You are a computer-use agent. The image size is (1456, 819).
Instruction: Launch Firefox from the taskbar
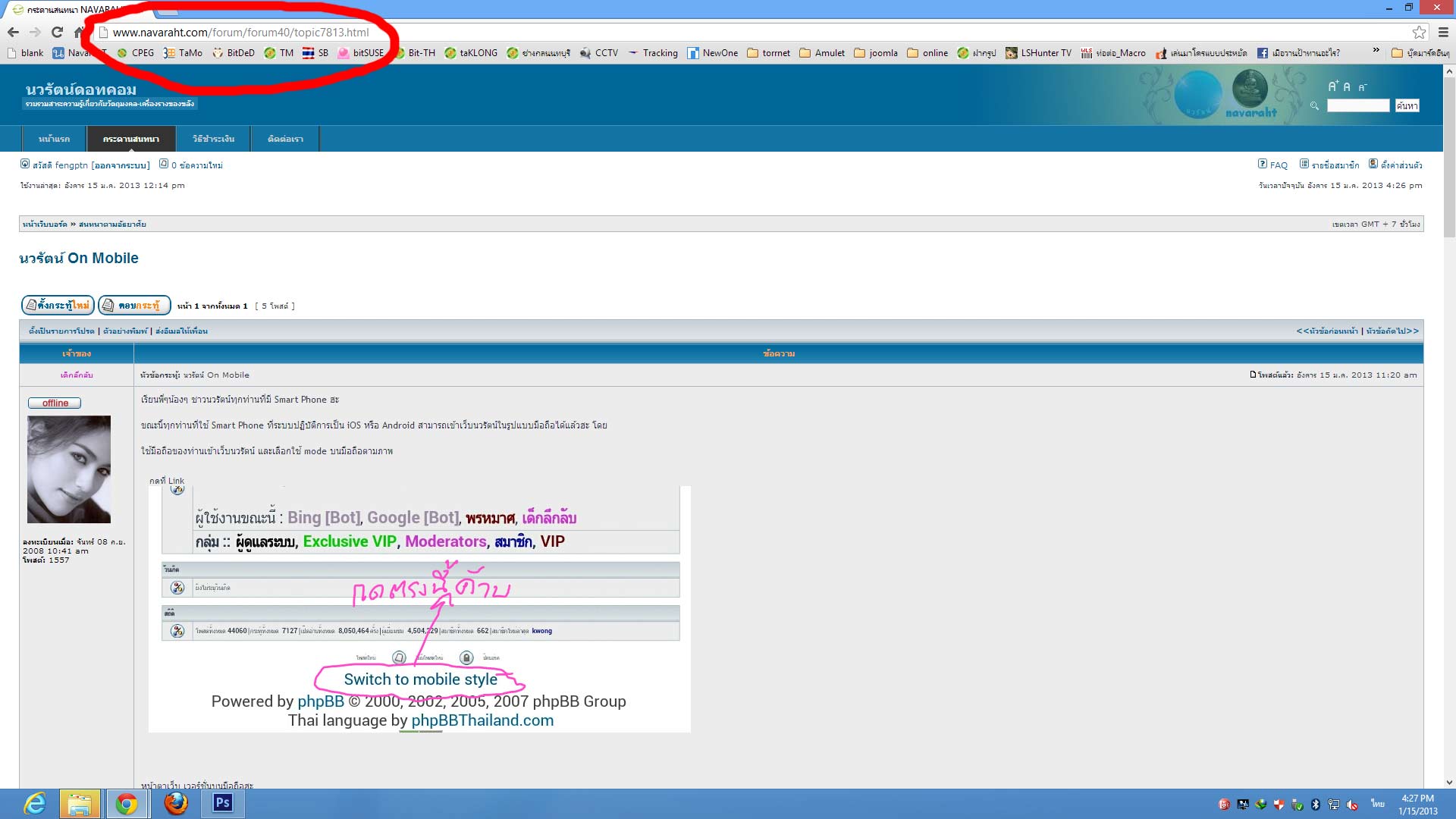point(176,803)
